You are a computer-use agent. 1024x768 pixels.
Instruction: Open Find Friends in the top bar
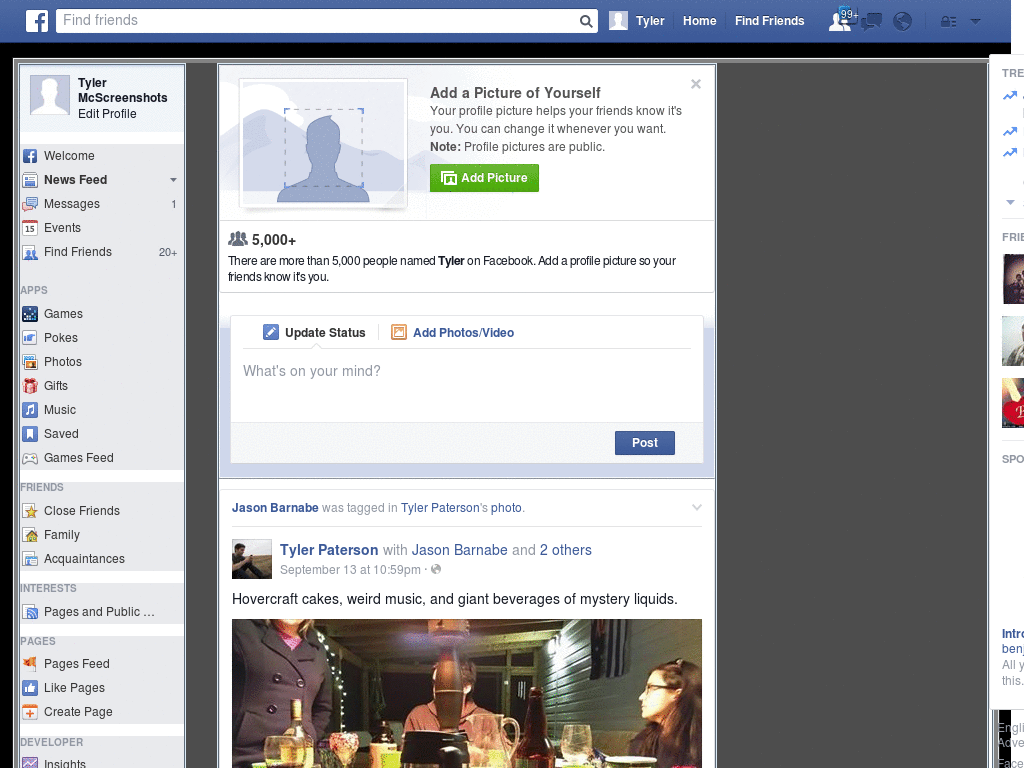[x=769, y=21]
